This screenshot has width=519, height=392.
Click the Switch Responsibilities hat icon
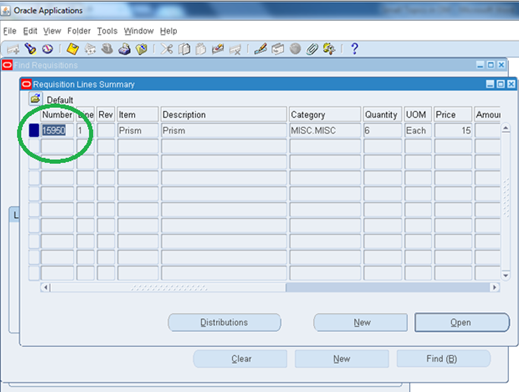(107, 49)
